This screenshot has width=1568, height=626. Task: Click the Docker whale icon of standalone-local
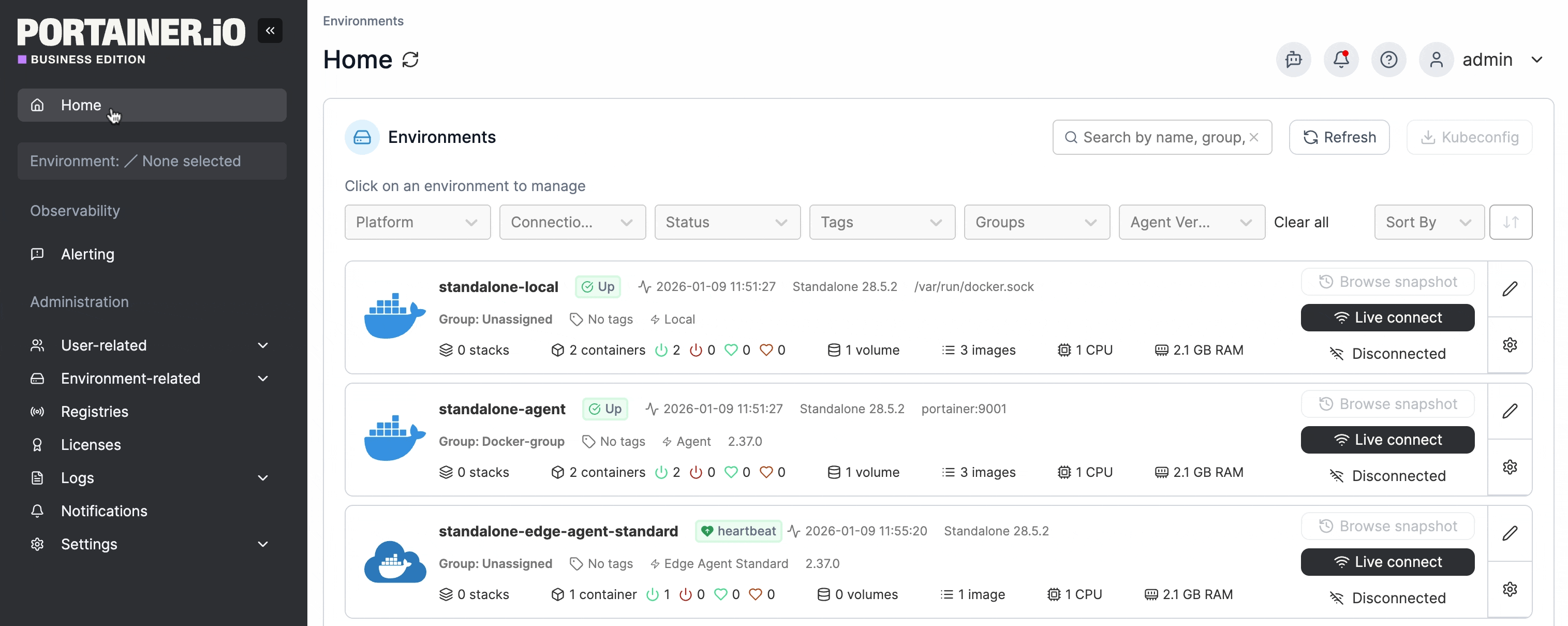(394, 315)
